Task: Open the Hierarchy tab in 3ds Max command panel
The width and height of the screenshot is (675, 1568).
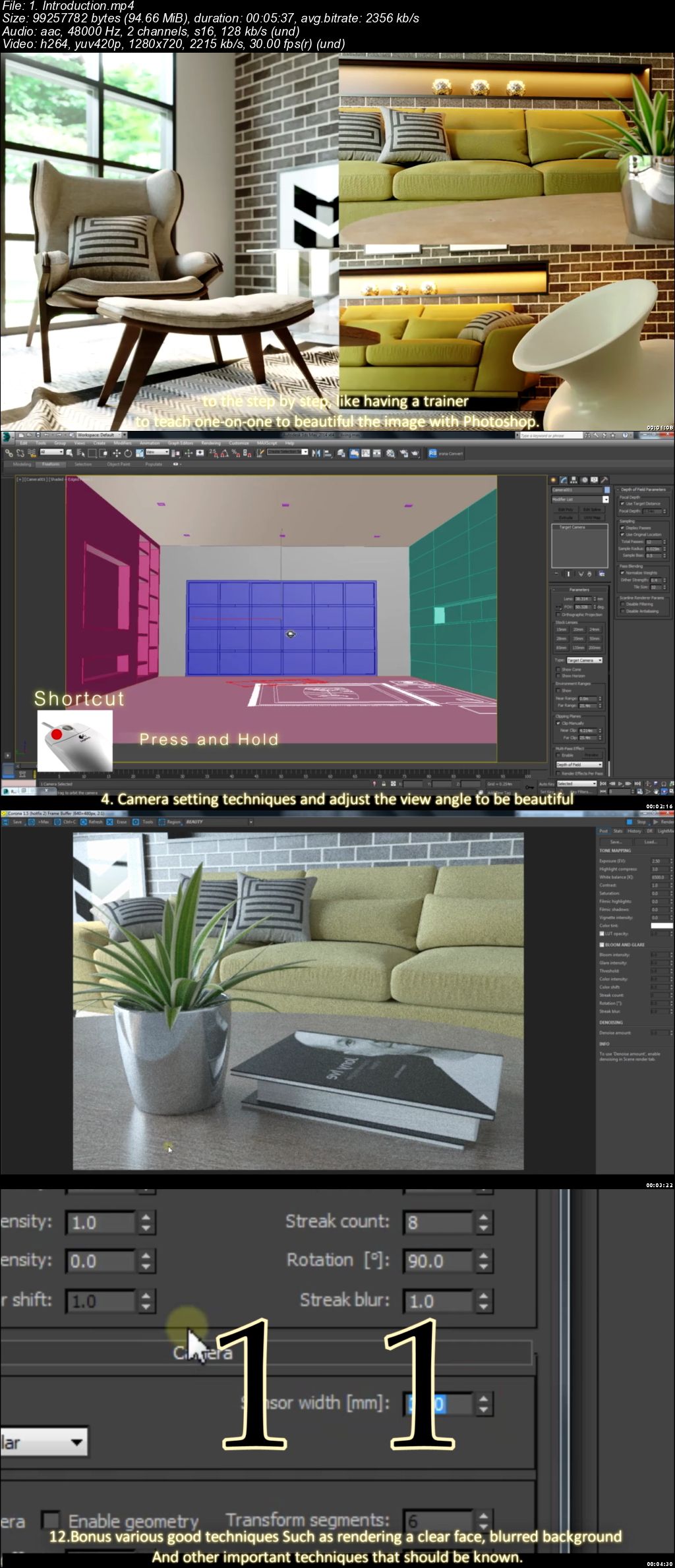Action: 573,480
